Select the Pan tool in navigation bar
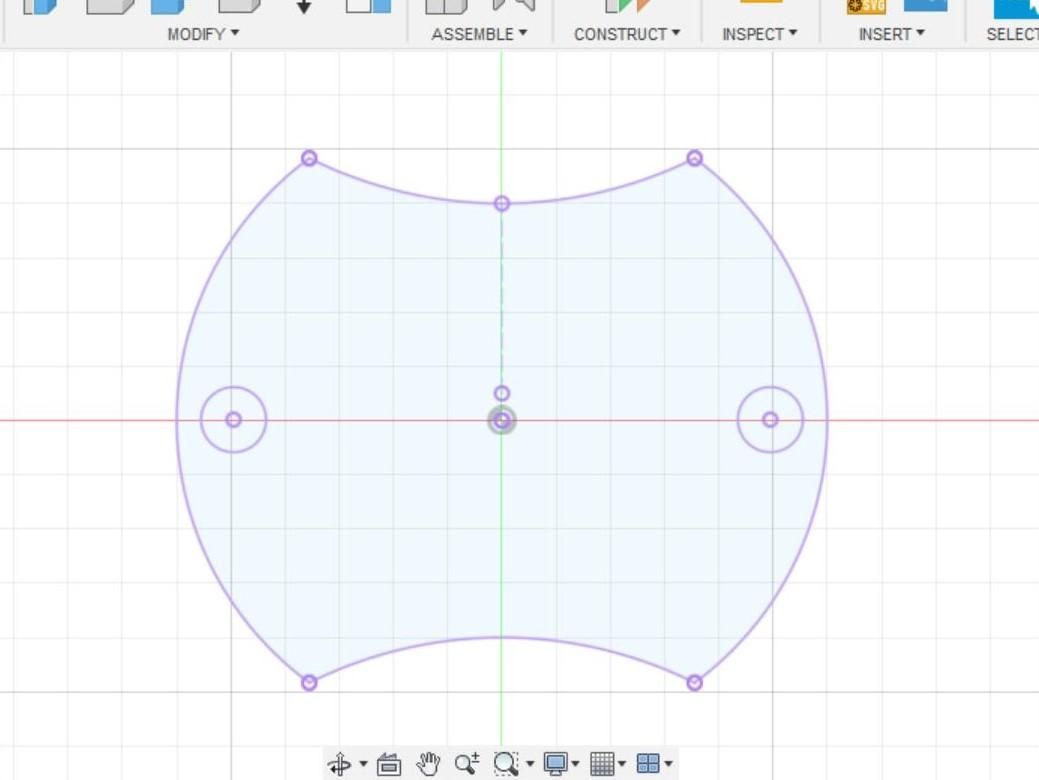Screen dimensions: 1039x780 [x=428, y=763]
